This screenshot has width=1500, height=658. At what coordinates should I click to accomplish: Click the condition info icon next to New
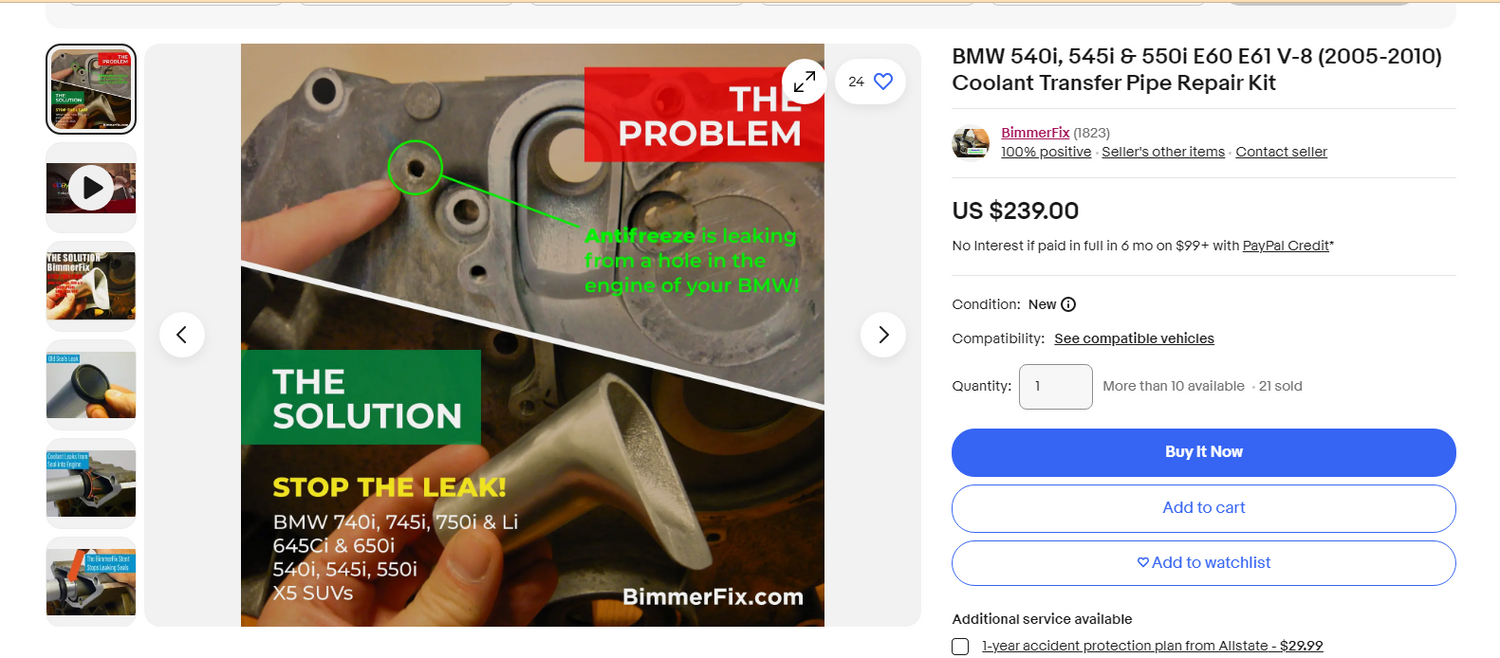click(x=1068, y=305)
